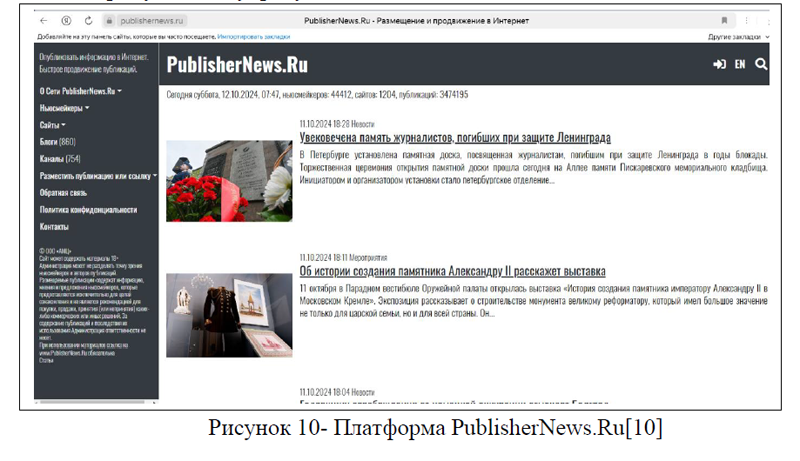Expand the 'Ньюсмейкеры' sidebar menu
The image size is (800, 461).
[64, 108]
